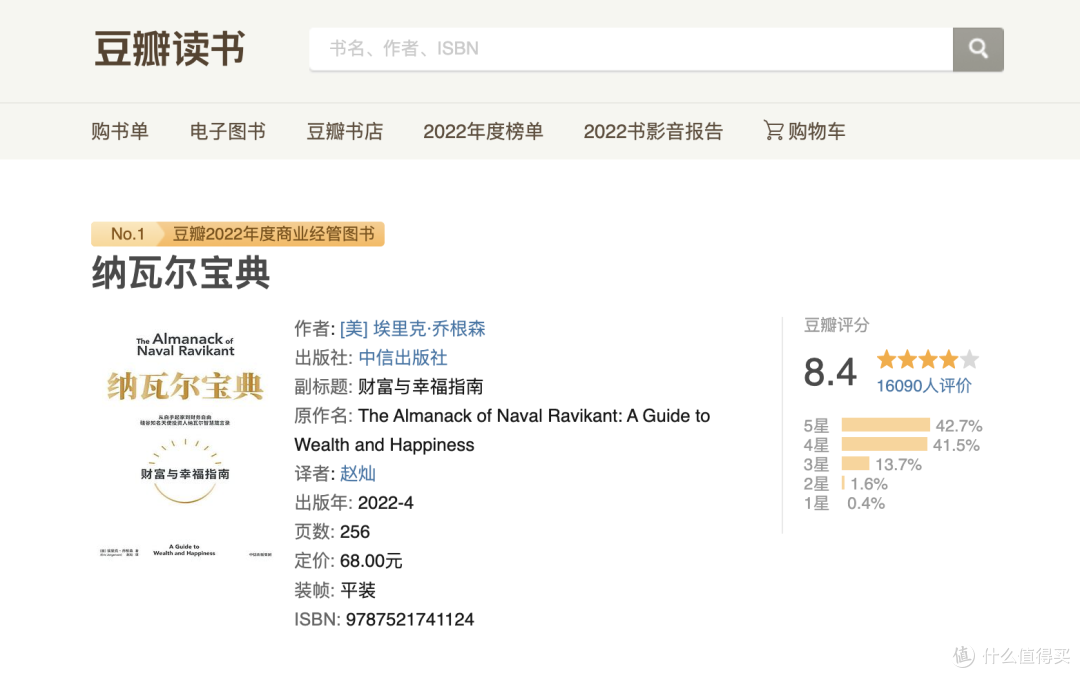Screen dimensions: 1080x678
Task: Go to 电子图书 section
Action: coord(227,131)
